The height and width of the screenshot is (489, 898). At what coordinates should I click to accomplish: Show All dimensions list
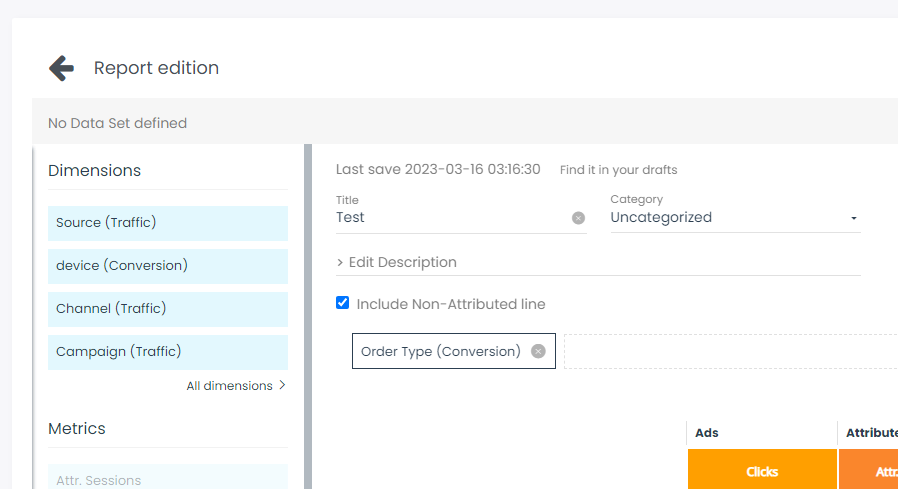pyautogui.click(x=236, y=385)
